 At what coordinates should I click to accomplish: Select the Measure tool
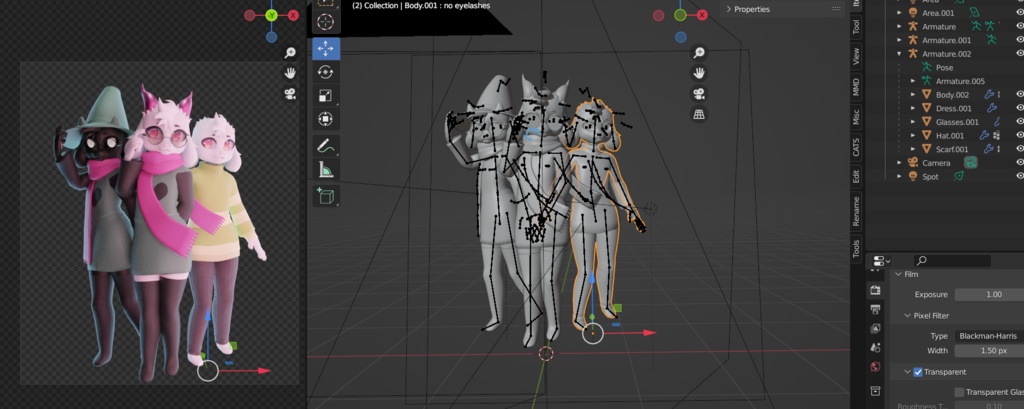coord(325,169)
